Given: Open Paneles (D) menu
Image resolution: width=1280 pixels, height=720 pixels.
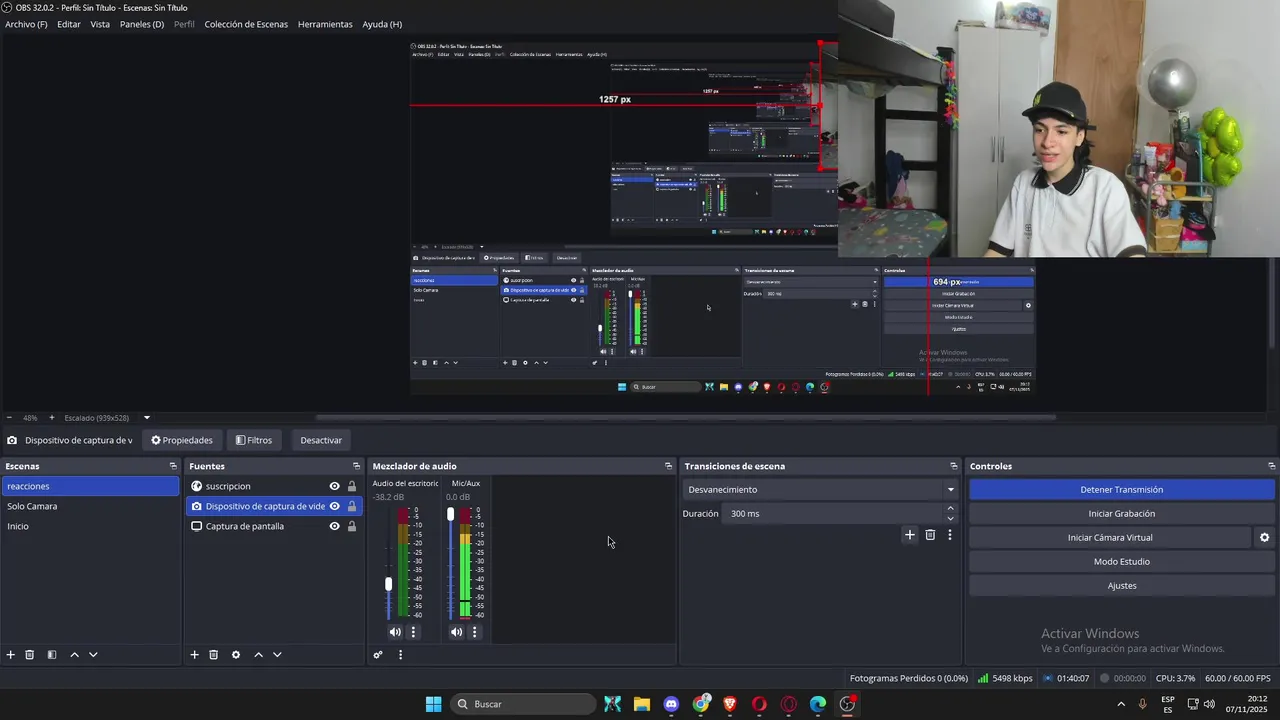Looking at the screenshot, I should [142, 24].
